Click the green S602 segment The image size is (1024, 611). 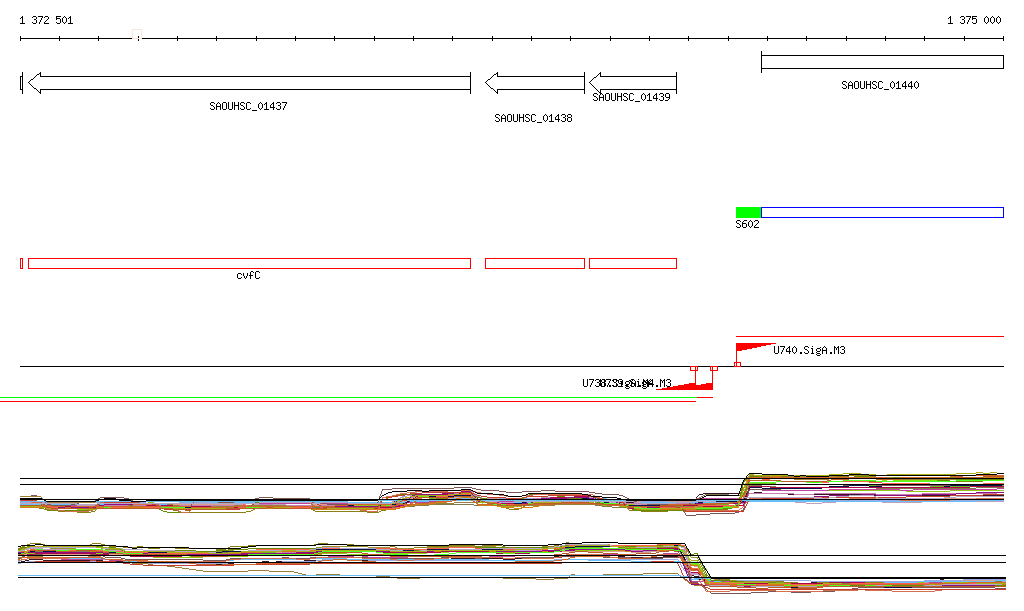(x=748, y=212)
